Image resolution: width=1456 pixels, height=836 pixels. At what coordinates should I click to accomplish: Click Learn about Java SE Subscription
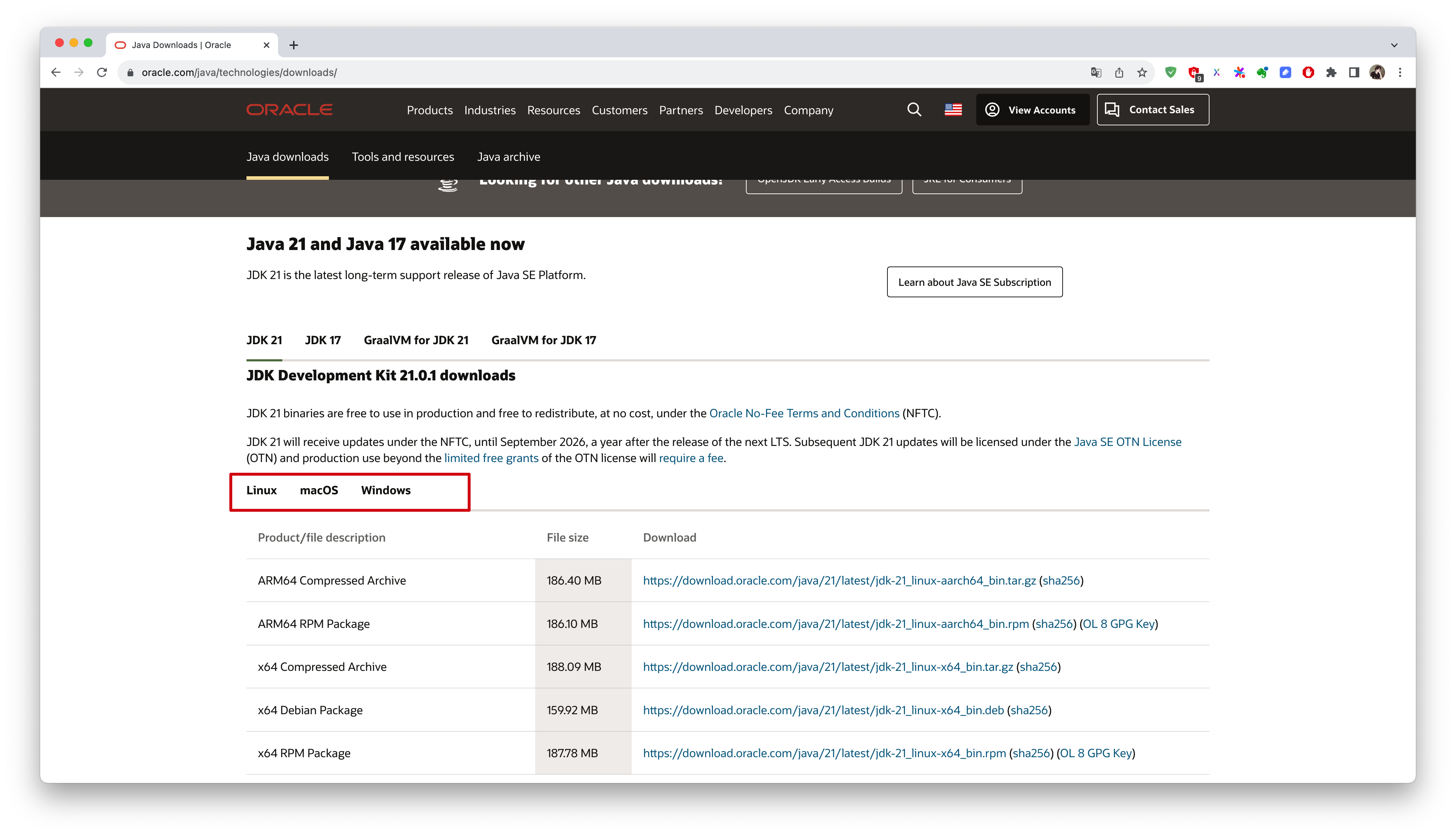point(974,282)
